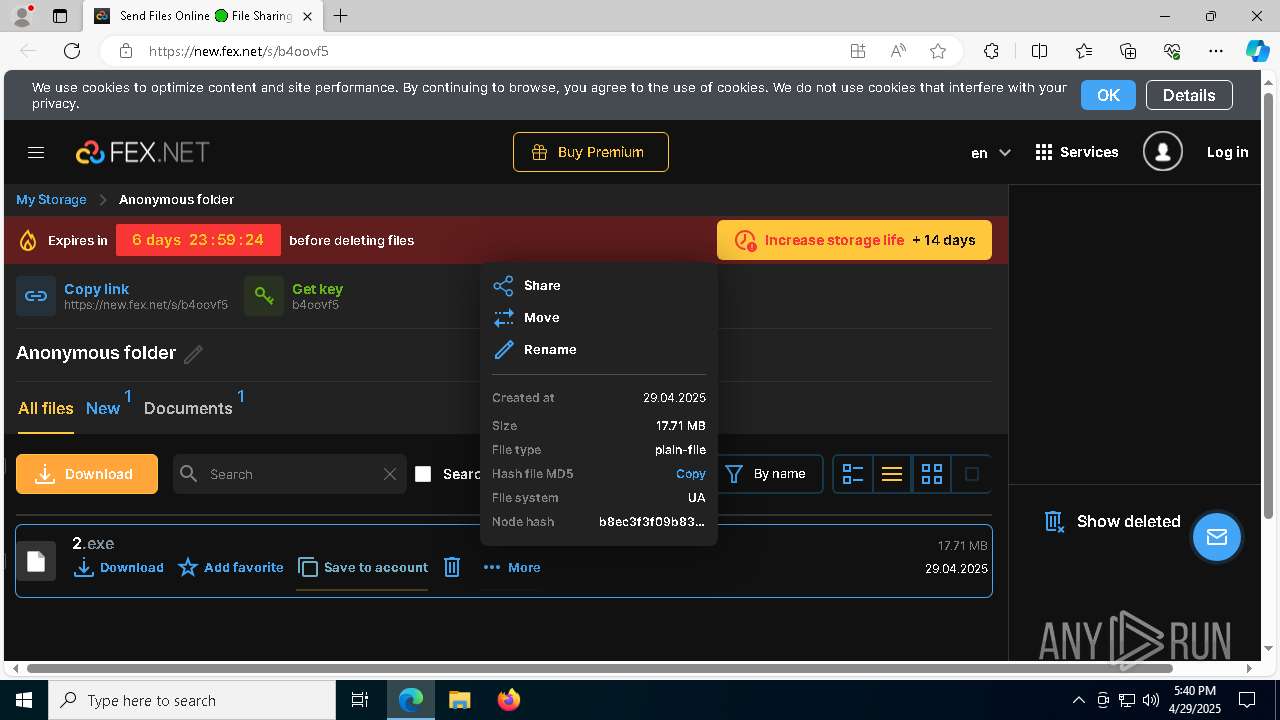The width and height of the screenshot is (1280, 720).
Task: Refresh the browser page
Action: pos(72,51)
